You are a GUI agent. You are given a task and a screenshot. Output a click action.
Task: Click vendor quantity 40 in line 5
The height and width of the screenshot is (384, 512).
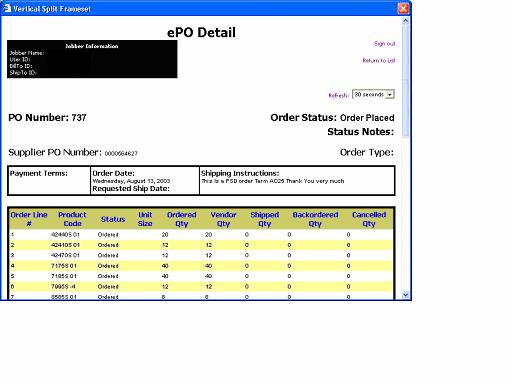click(x=208, y=276)
